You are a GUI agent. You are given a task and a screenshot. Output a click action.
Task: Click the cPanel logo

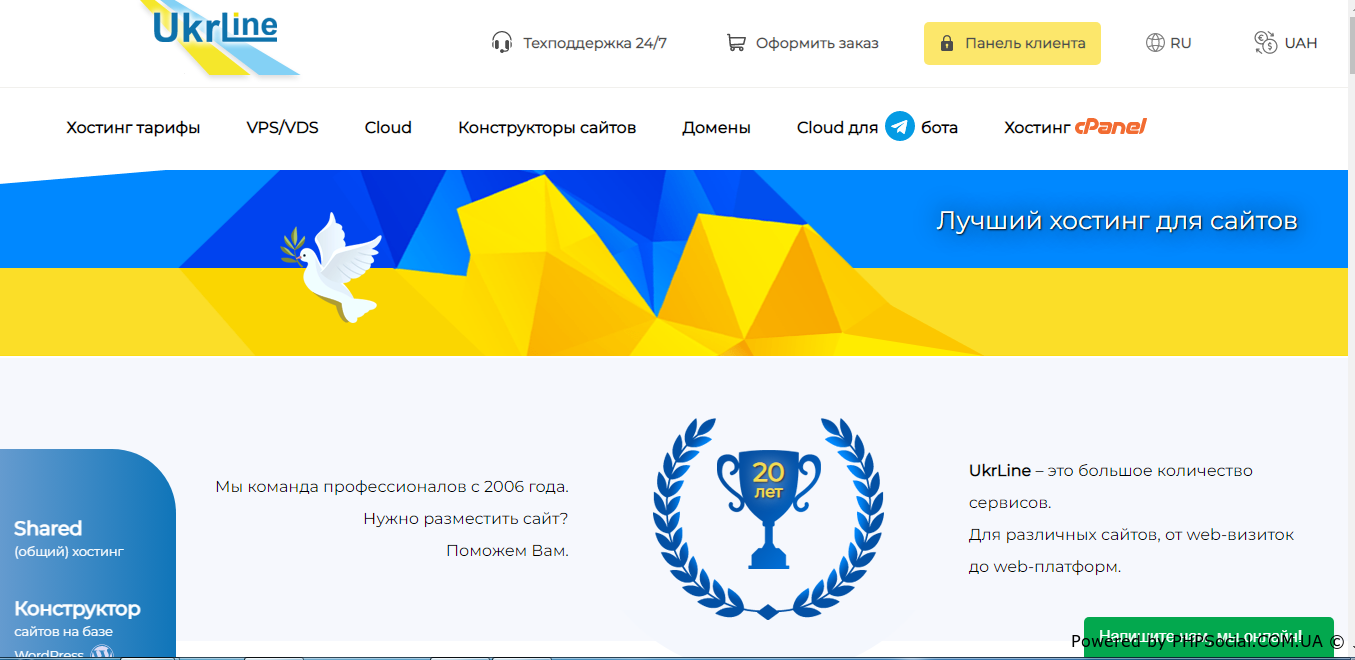pyautogui.click(x=1110, y=127)
